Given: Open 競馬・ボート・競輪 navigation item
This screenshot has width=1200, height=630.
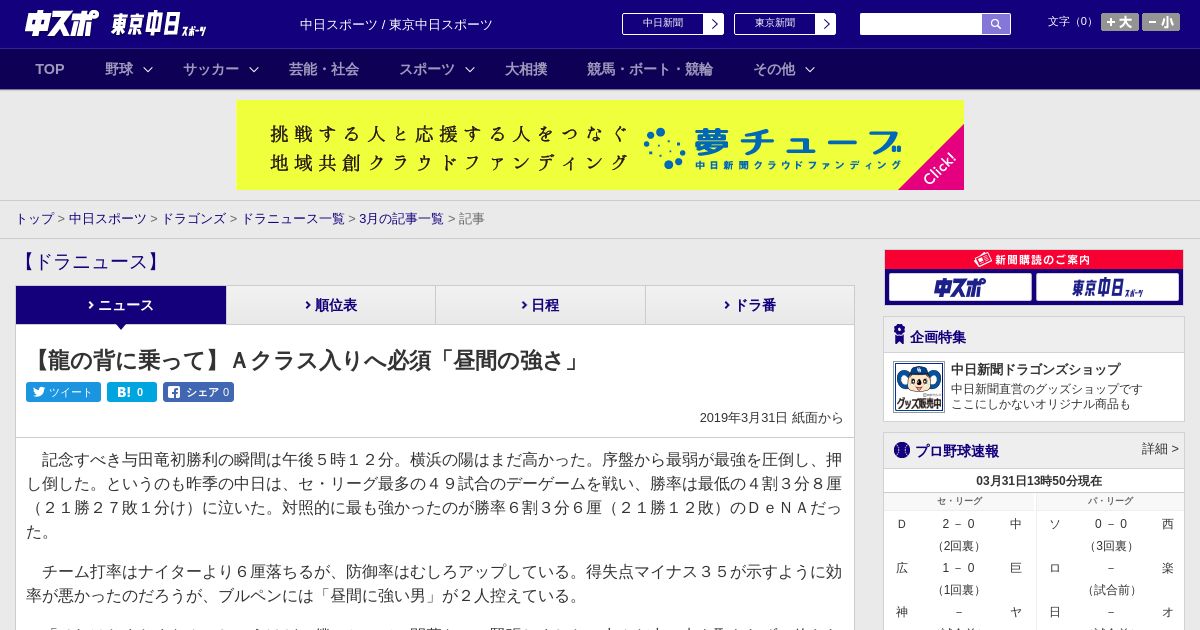Looking at the screenshot, I should point(650,69).
